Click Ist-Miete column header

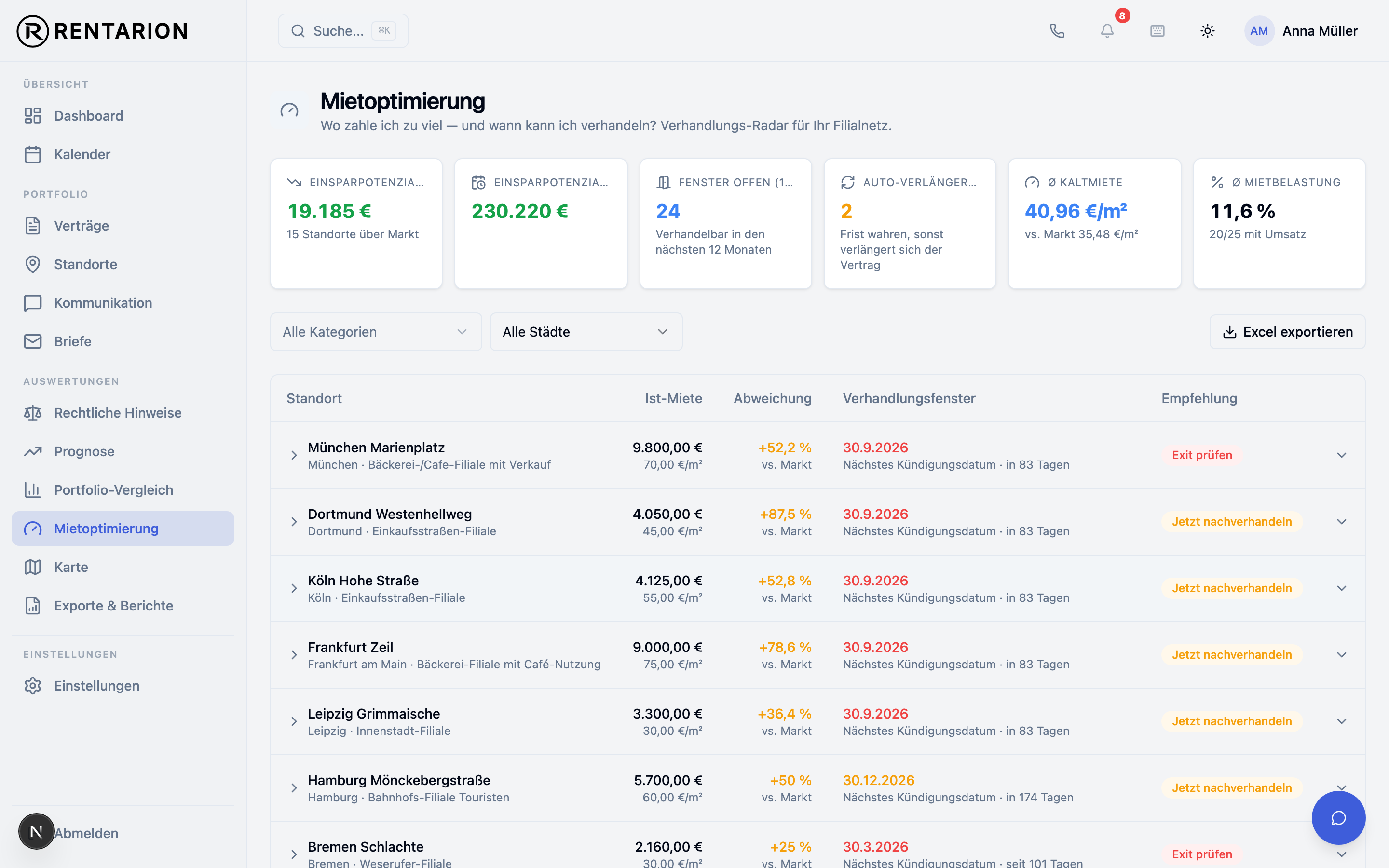tap(673, 398)
